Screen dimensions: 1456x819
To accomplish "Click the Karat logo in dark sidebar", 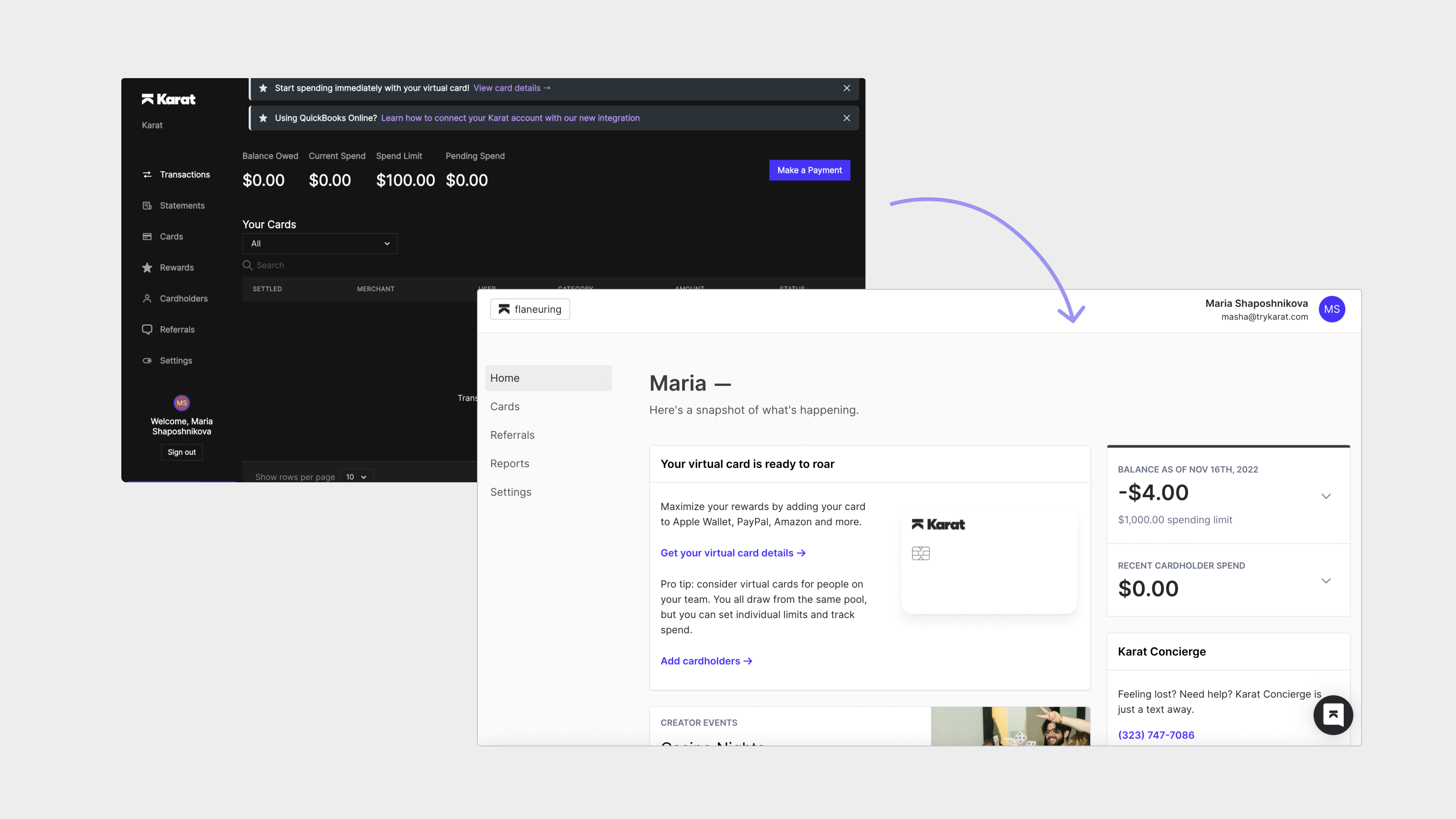I will [168, 99].
